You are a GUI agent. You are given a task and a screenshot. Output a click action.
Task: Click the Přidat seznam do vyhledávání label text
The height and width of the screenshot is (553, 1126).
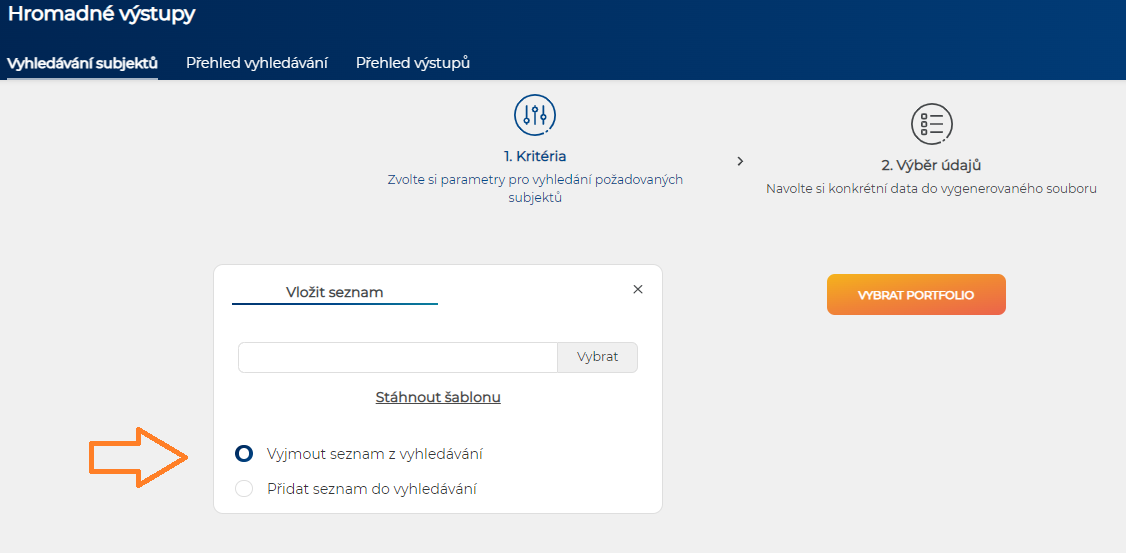[x=372, y=489]
